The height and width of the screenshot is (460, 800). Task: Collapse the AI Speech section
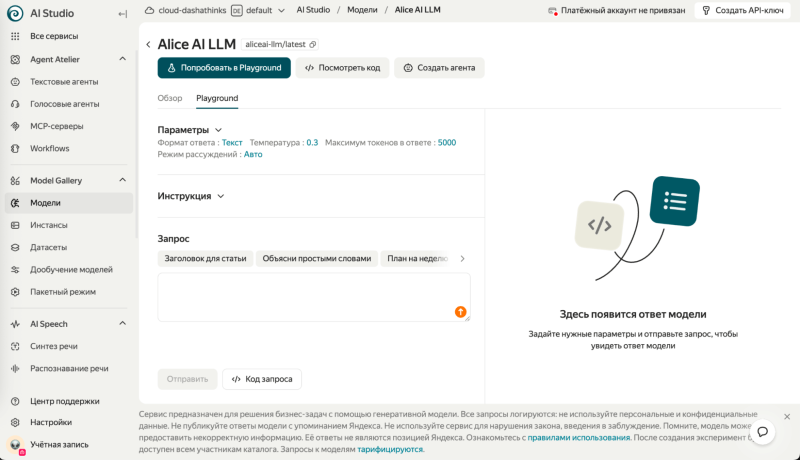click(122, 323)
